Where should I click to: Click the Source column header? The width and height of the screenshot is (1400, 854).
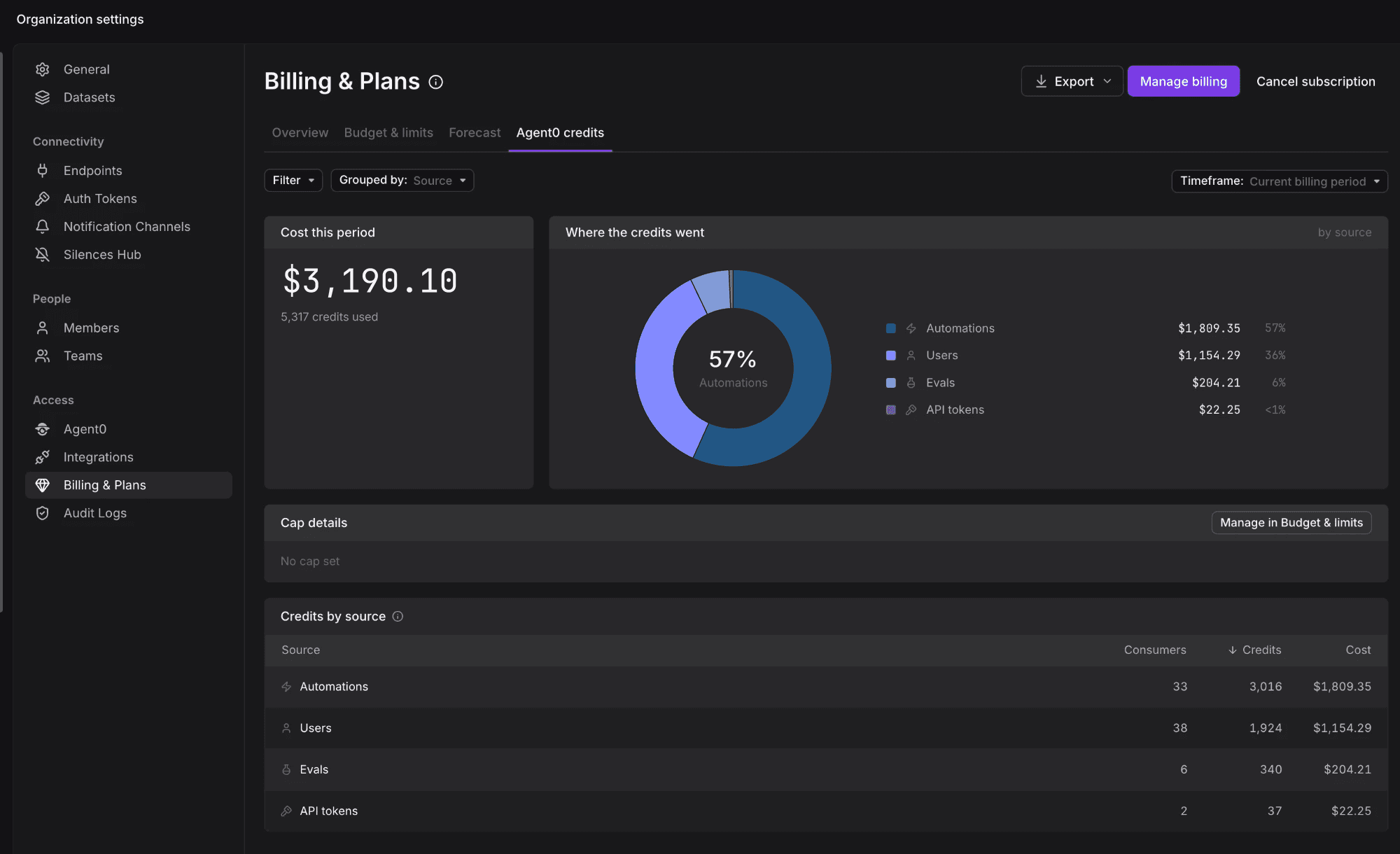click(300, 650)
